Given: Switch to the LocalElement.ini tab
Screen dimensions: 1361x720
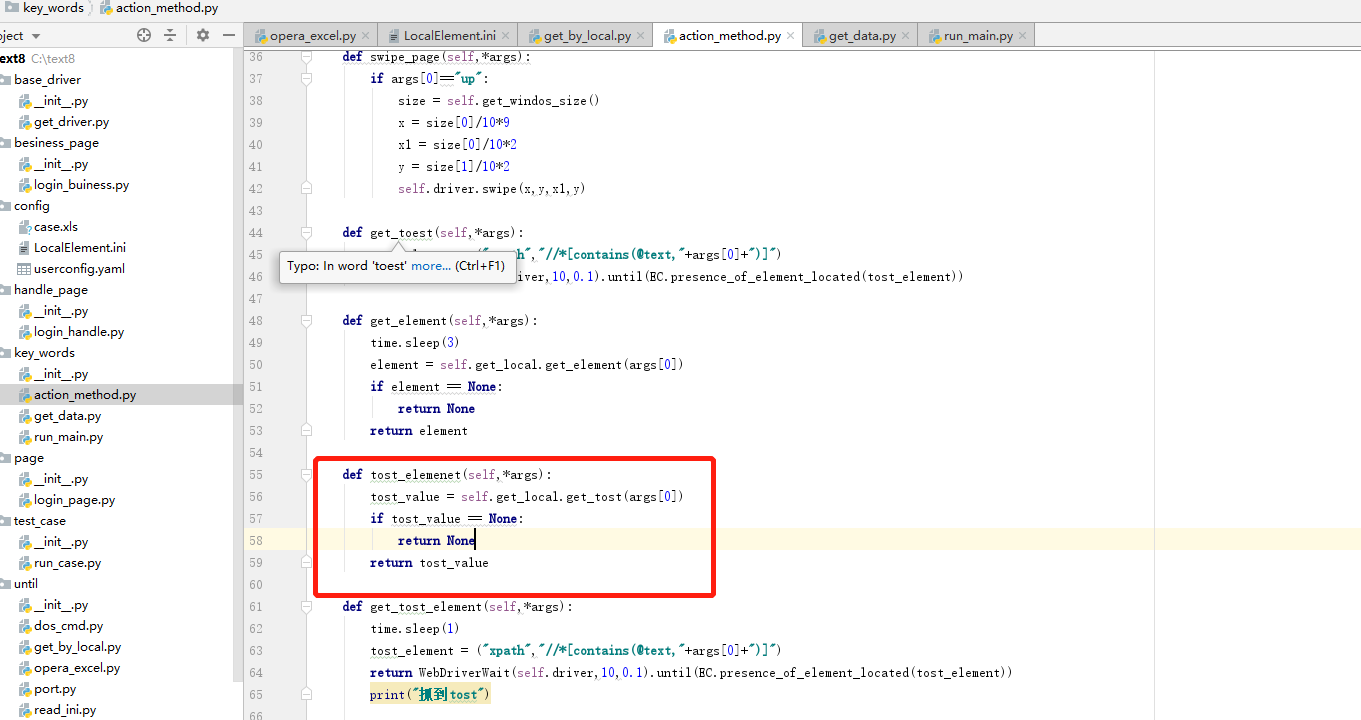Looking at the screenshot, I should click(x=449, y=36).
